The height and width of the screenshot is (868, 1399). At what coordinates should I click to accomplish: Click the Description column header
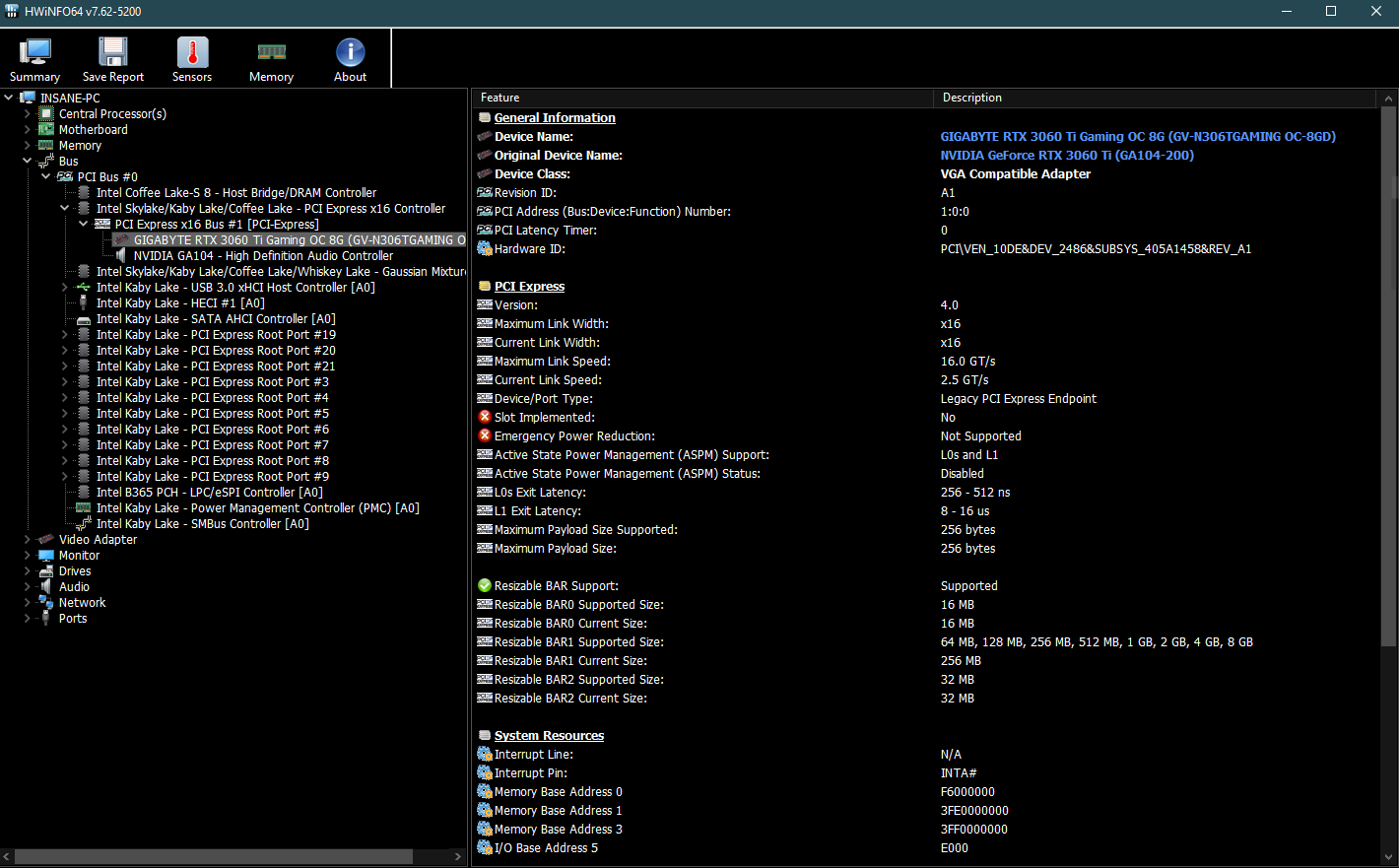pyautogui.click(x=1155, y=98)
